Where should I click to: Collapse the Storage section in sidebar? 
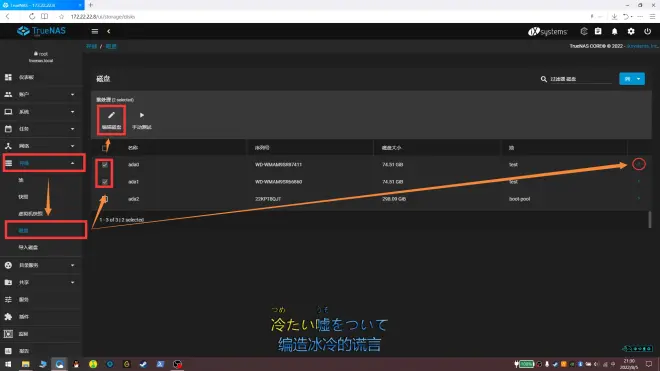[44, 163]
